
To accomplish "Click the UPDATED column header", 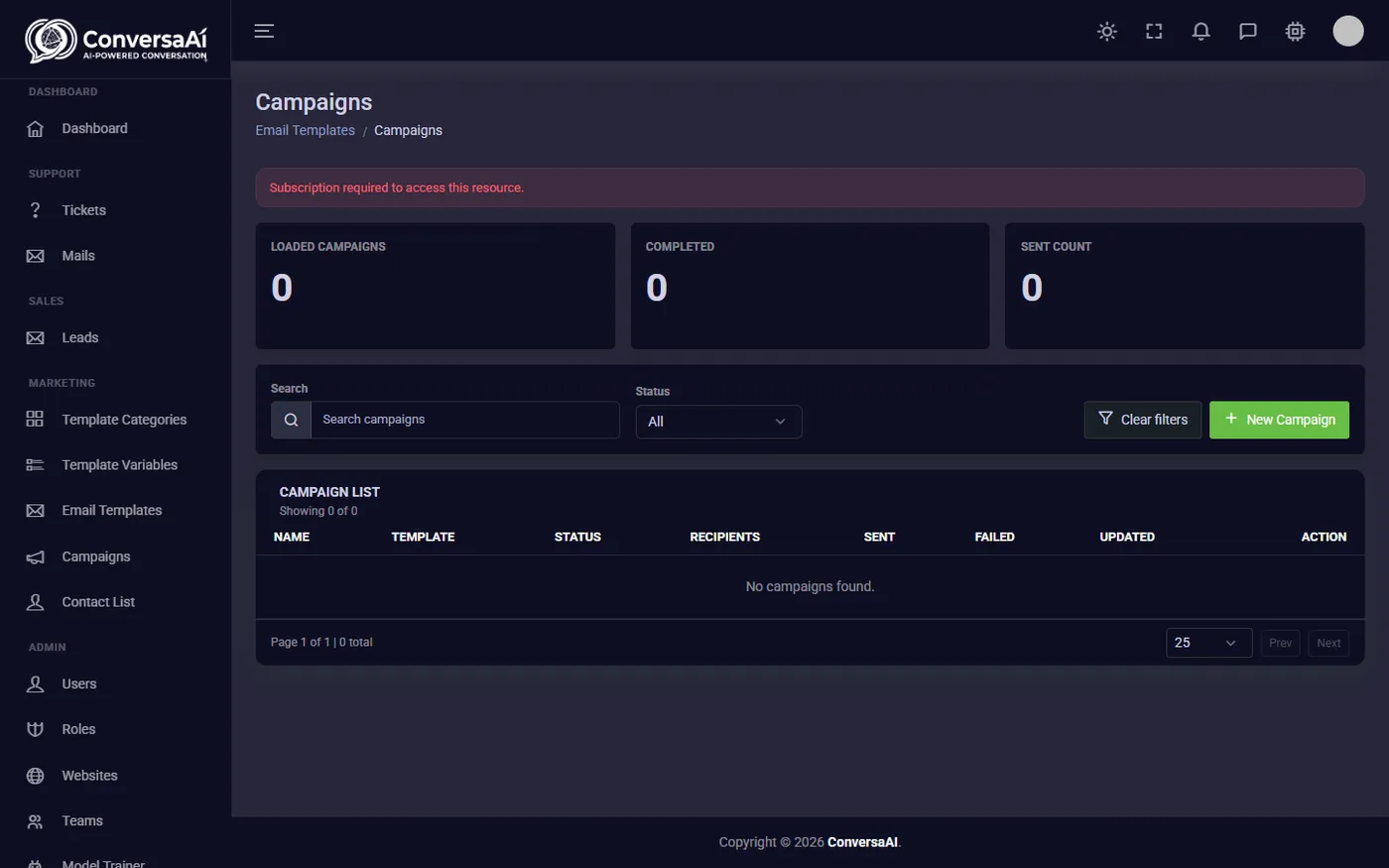I will [1127, 537].
